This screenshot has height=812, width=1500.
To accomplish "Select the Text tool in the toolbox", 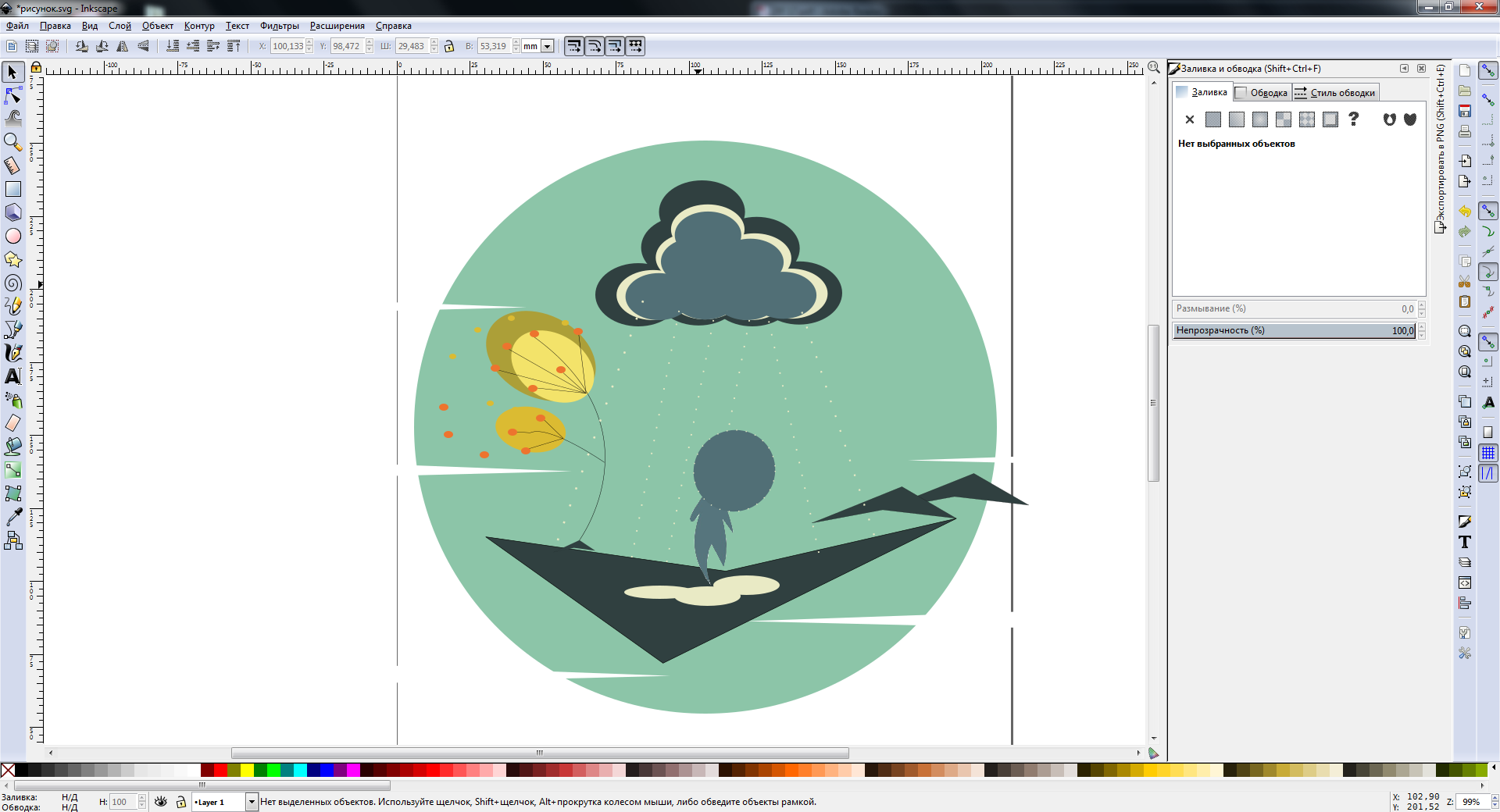I will (12, 376).
